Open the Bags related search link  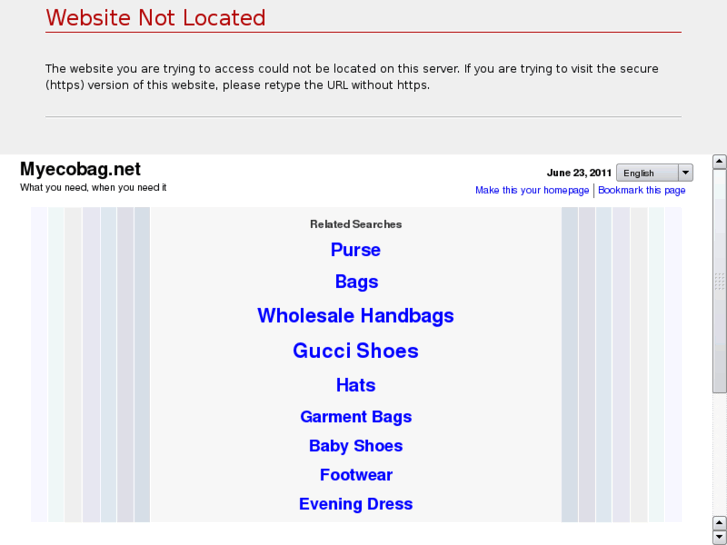(x=357, y=282)
